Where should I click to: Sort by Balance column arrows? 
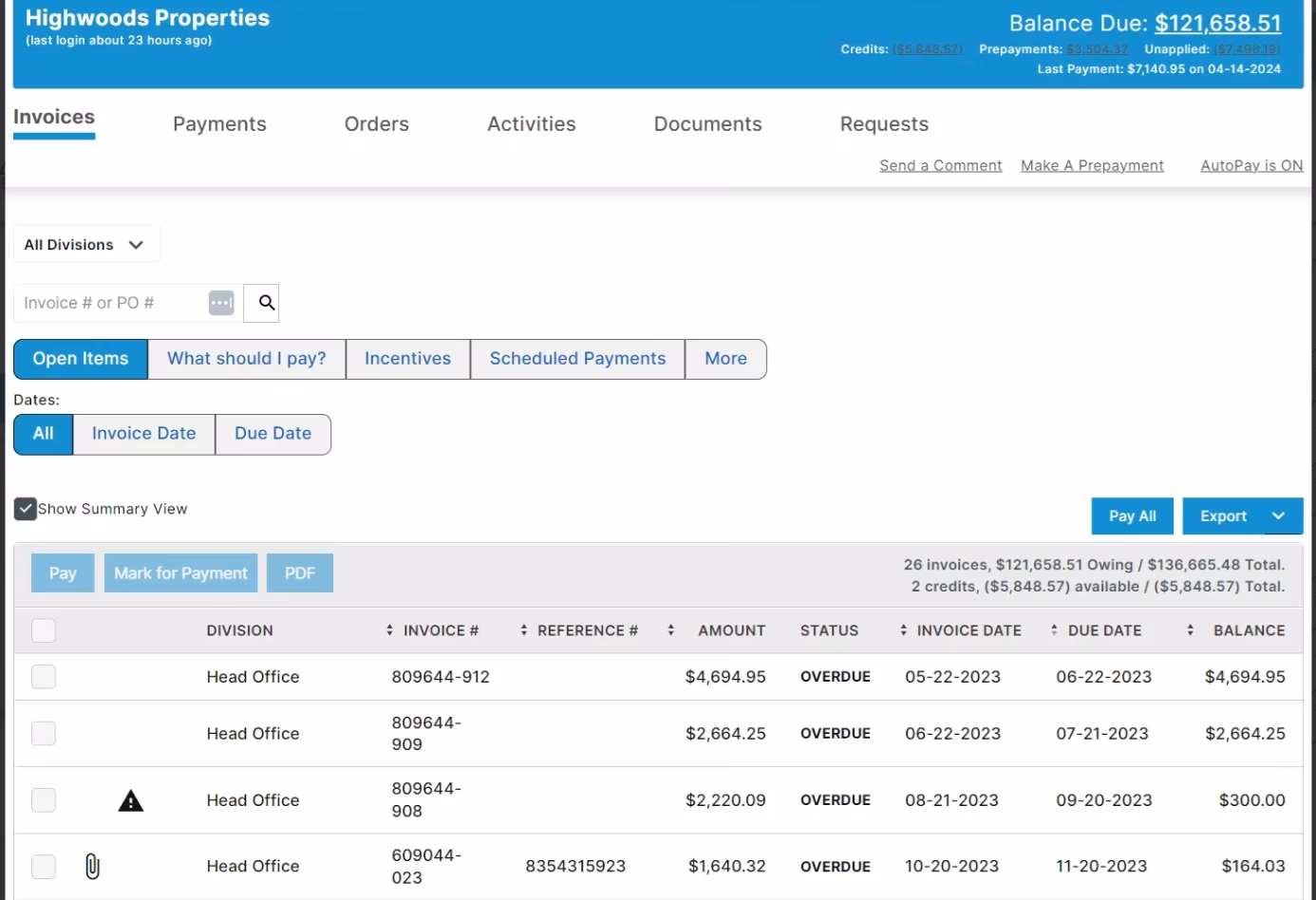tap(1190, 630)
